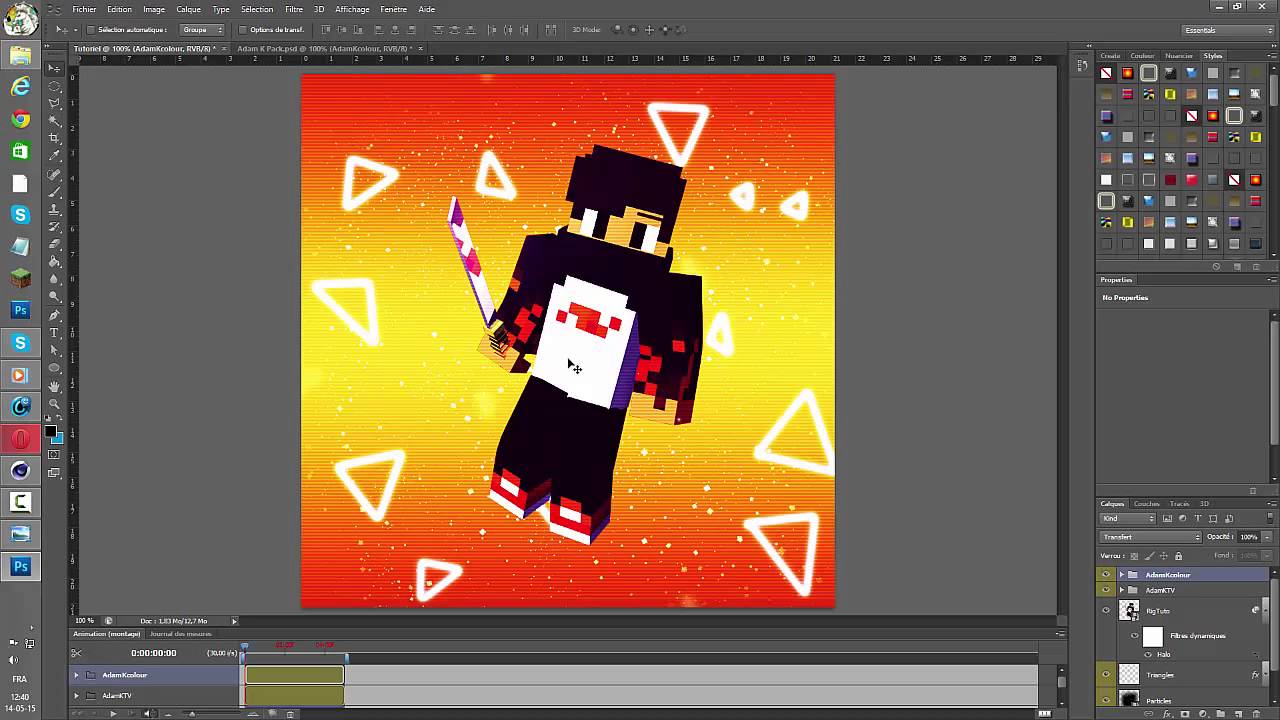
Task: Enable the Sélection automatique checkbox
Action: 90,30
